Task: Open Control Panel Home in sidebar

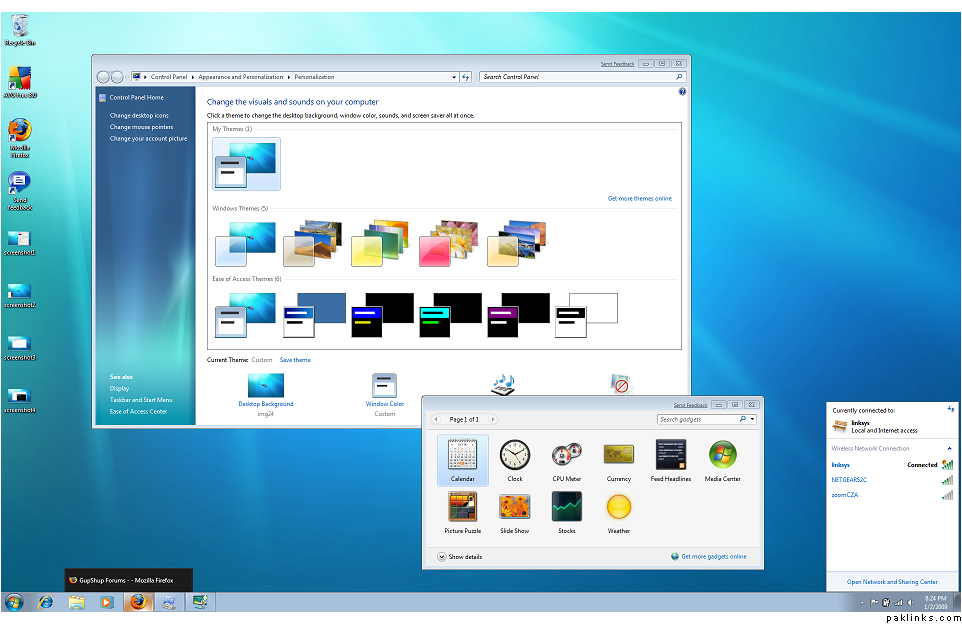Action: (137, 97)
